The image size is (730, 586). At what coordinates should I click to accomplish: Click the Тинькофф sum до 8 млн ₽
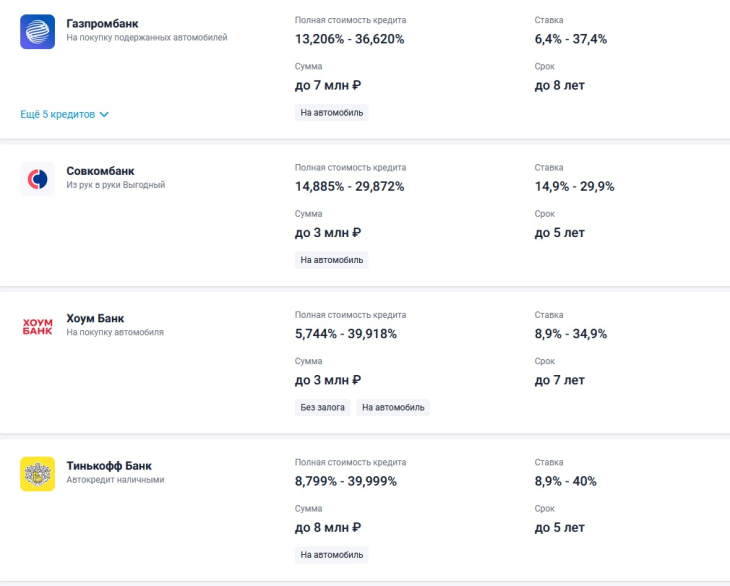point(328,528)
